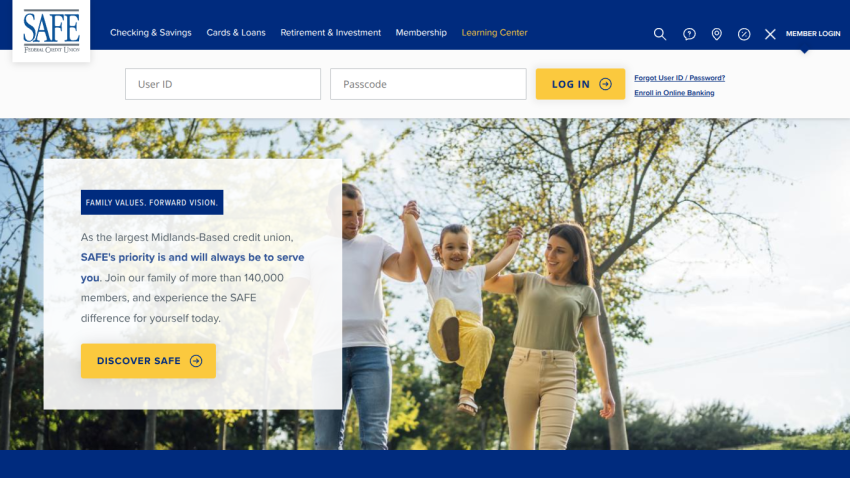Open Learning Center menu
The height and width of the screenshot is (478, 850).
(x=494, y=33)
